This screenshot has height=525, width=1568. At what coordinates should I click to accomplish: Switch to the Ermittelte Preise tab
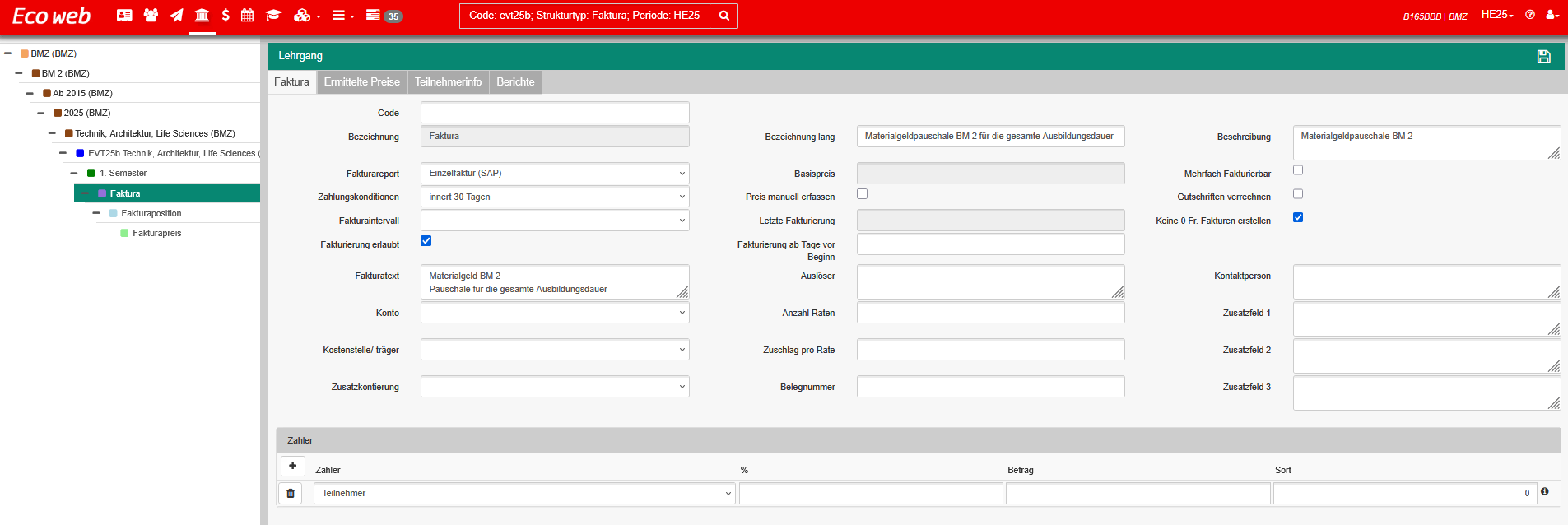pyautogui.click(x=361, y=82)
